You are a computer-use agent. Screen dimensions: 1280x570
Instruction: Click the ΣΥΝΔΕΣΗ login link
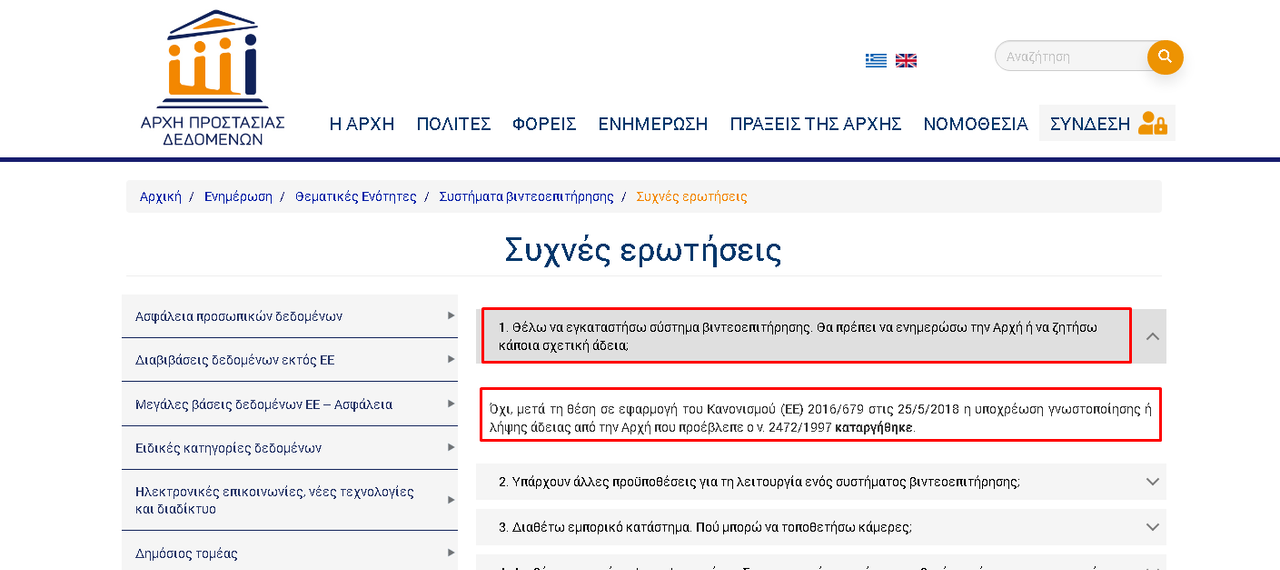pos(1090,124)
